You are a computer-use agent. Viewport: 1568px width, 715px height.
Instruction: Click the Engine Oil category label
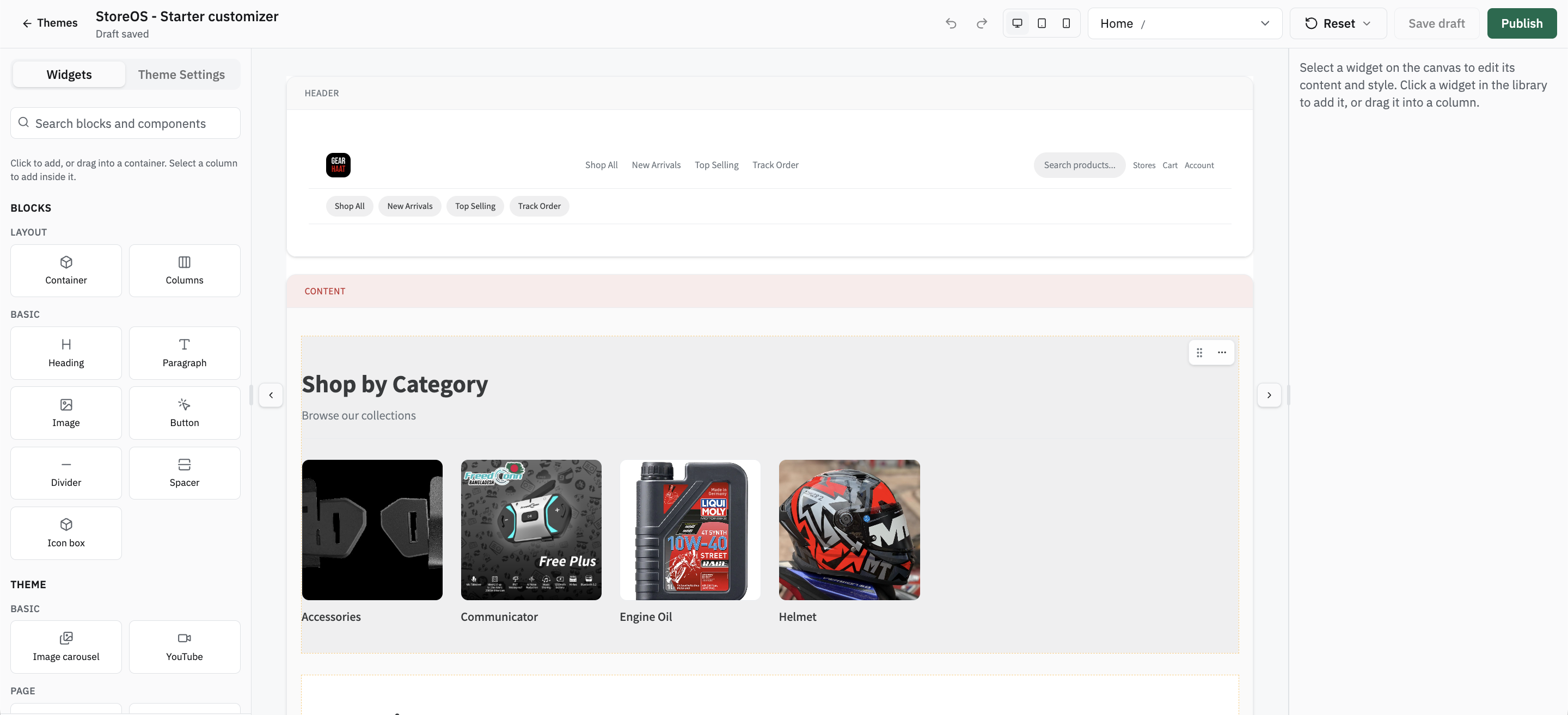[646, 617]
